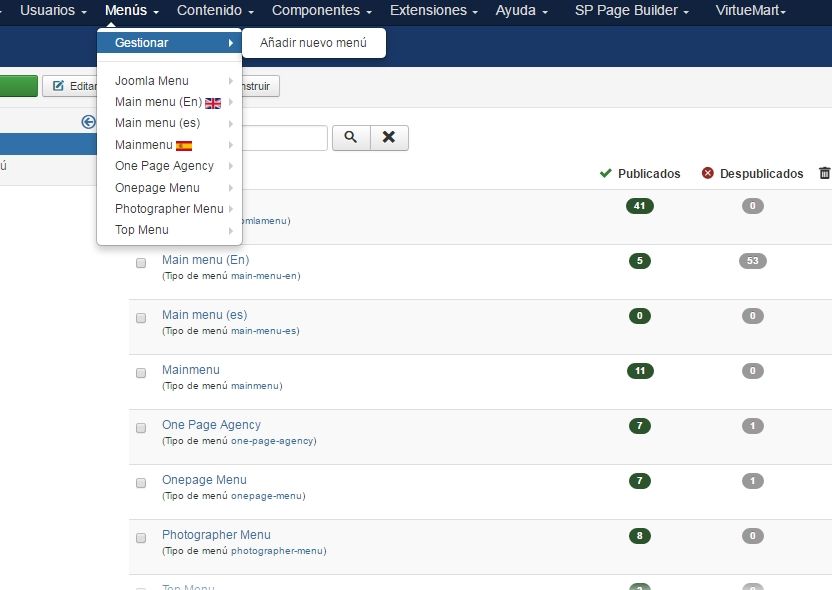Open the SP Page Builder menu
Viewport: 832px width, 590px height.
tap(631, 10)
